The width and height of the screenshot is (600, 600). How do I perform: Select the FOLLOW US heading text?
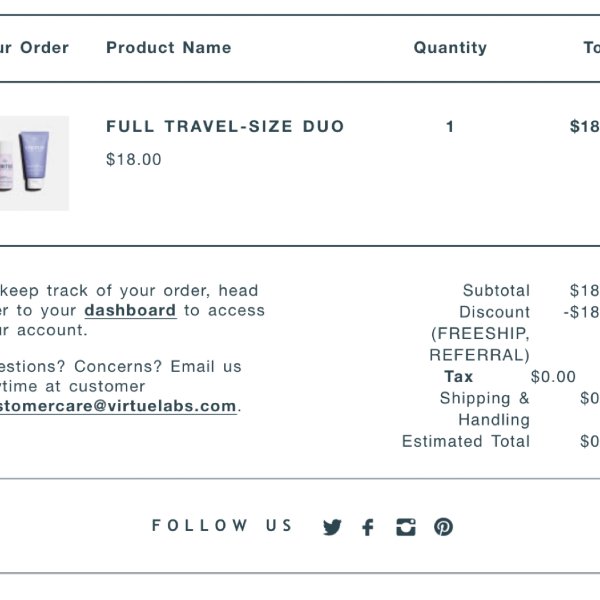click(x=222, y=525)
